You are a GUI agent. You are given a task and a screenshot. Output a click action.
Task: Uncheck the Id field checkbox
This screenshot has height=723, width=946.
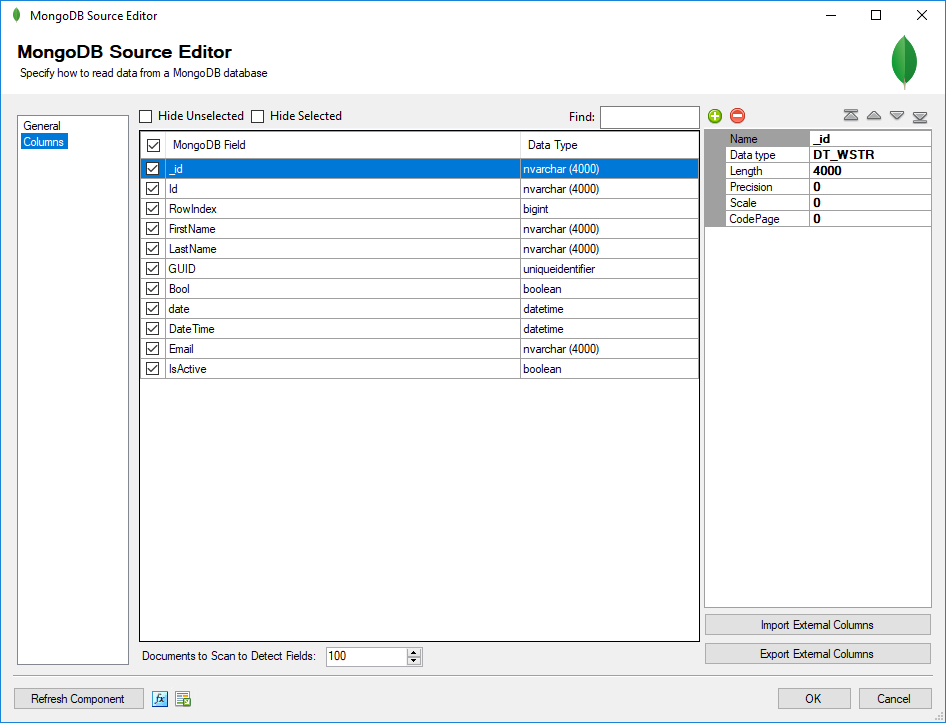click(x=153, y=189)
